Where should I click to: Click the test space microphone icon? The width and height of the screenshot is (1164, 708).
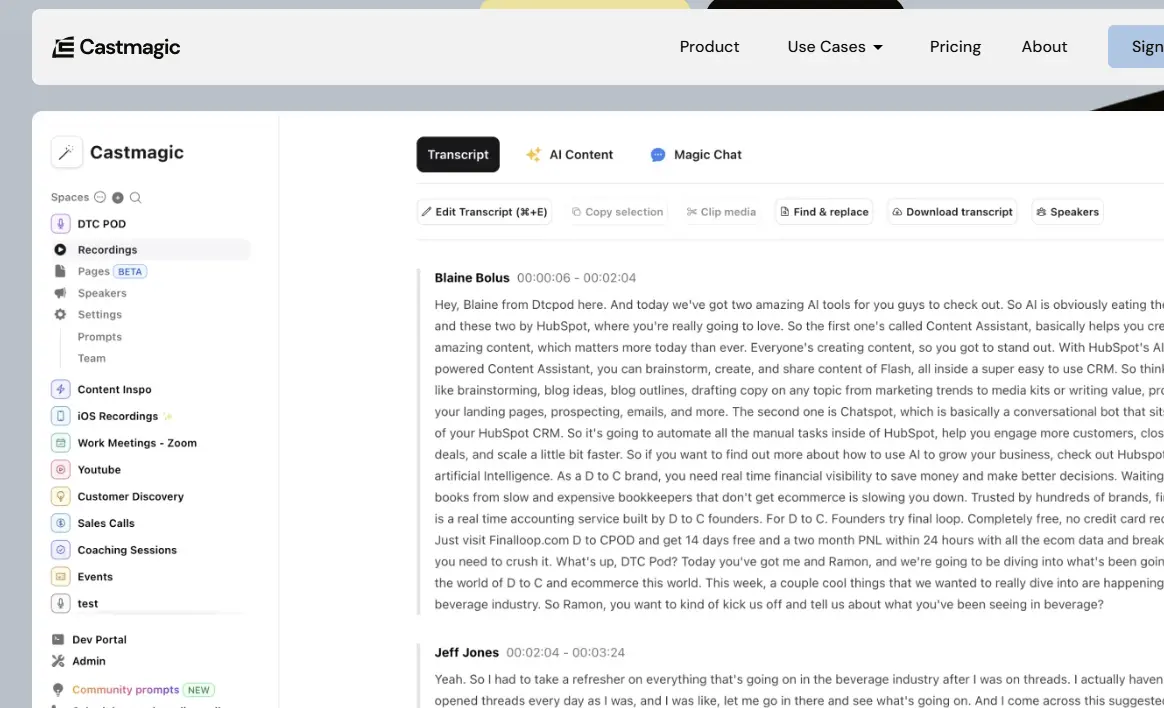[61, 603]
